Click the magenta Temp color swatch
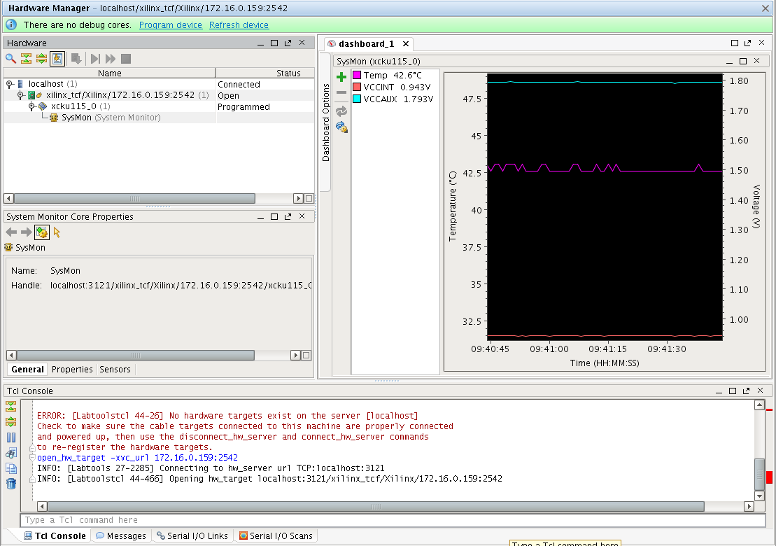 tap(357, 75)
